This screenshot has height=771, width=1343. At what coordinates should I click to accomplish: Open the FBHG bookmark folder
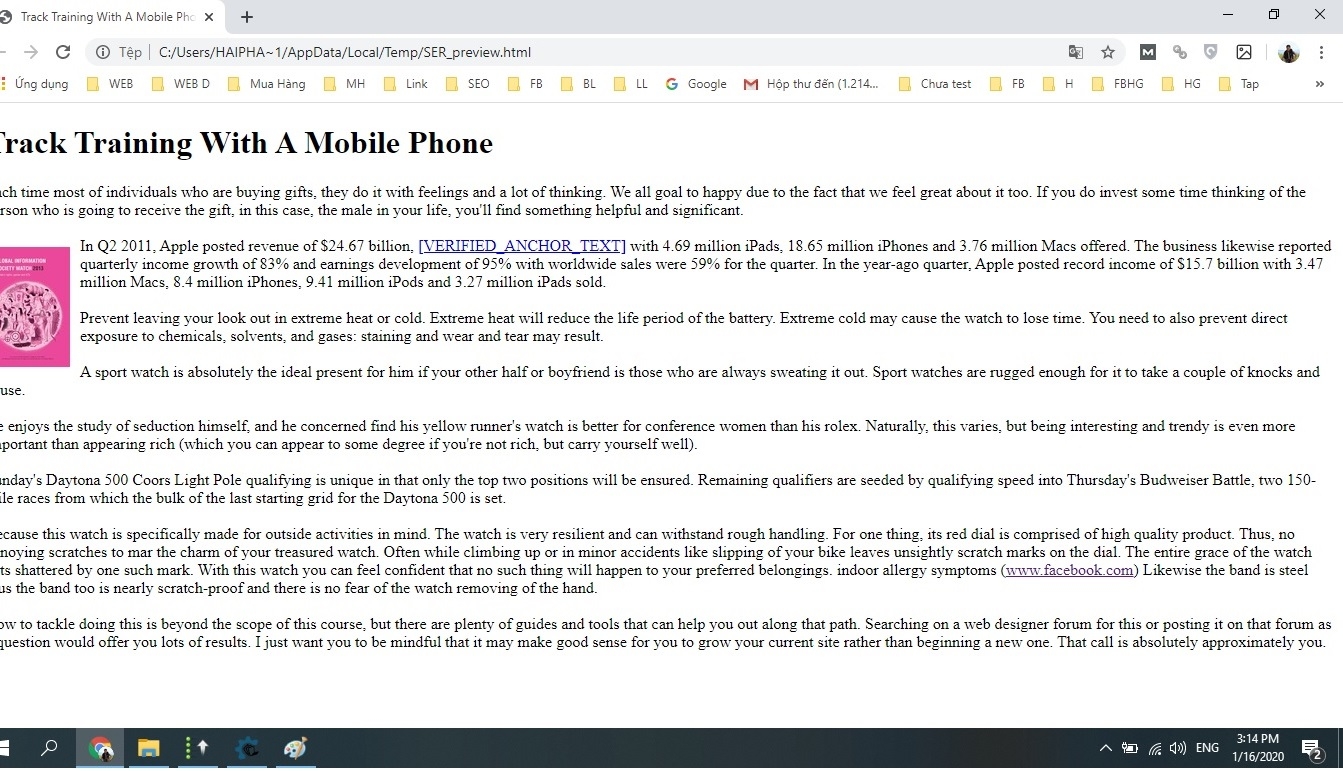(x=1118, y=84)
